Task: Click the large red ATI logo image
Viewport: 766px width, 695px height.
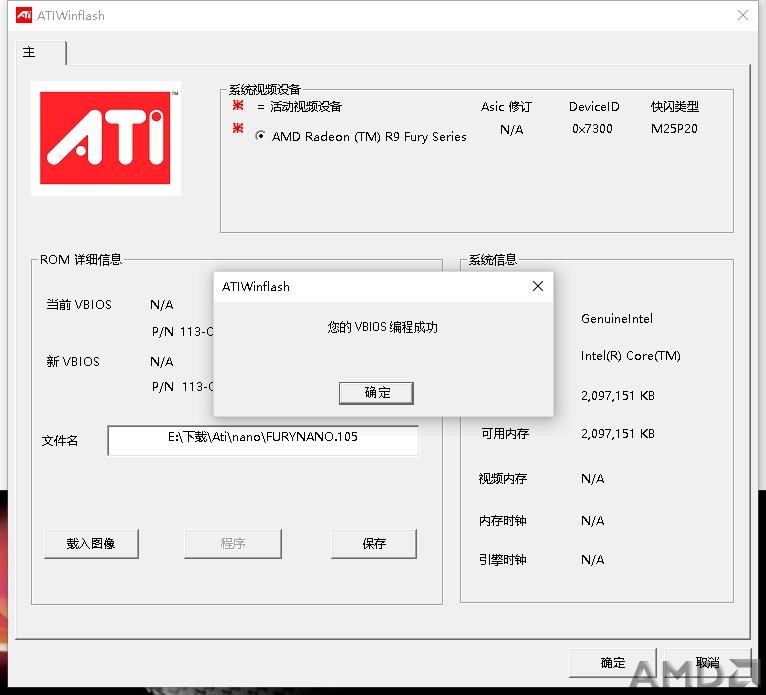Action: (x=106, y=138)
